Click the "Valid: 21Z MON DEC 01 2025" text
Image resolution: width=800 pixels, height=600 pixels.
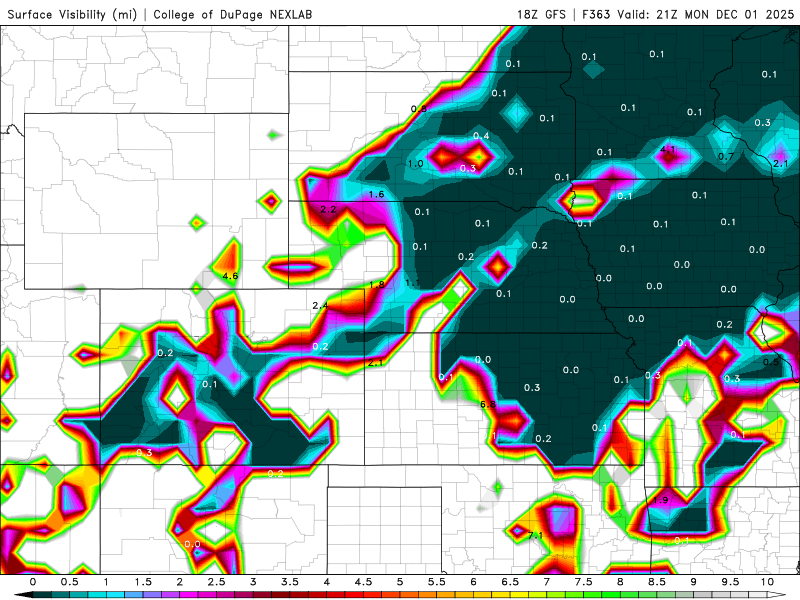706,14
